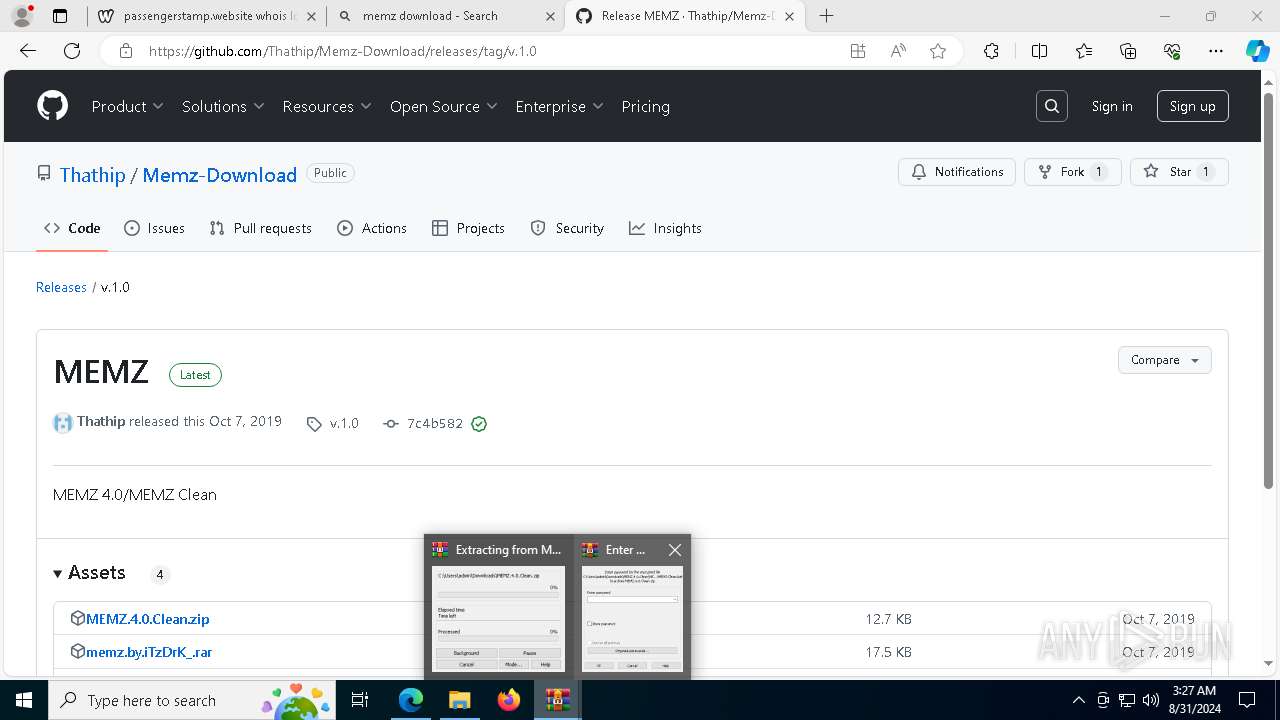Expand the Solutions menu
1280x720 pixels.
(x=223, y=106)
